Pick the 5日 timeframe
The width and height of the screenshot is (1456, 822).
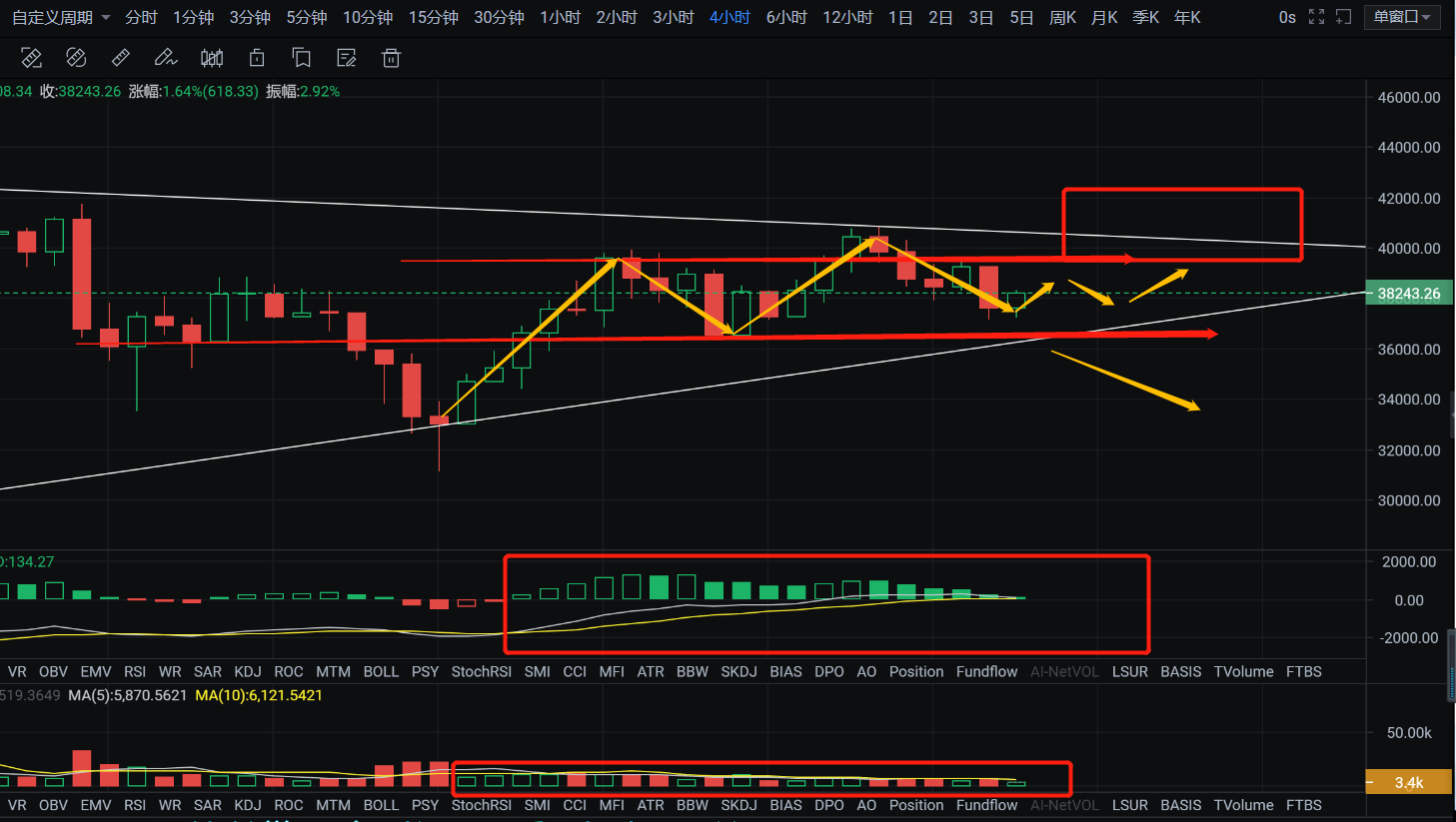point(1021,18)
